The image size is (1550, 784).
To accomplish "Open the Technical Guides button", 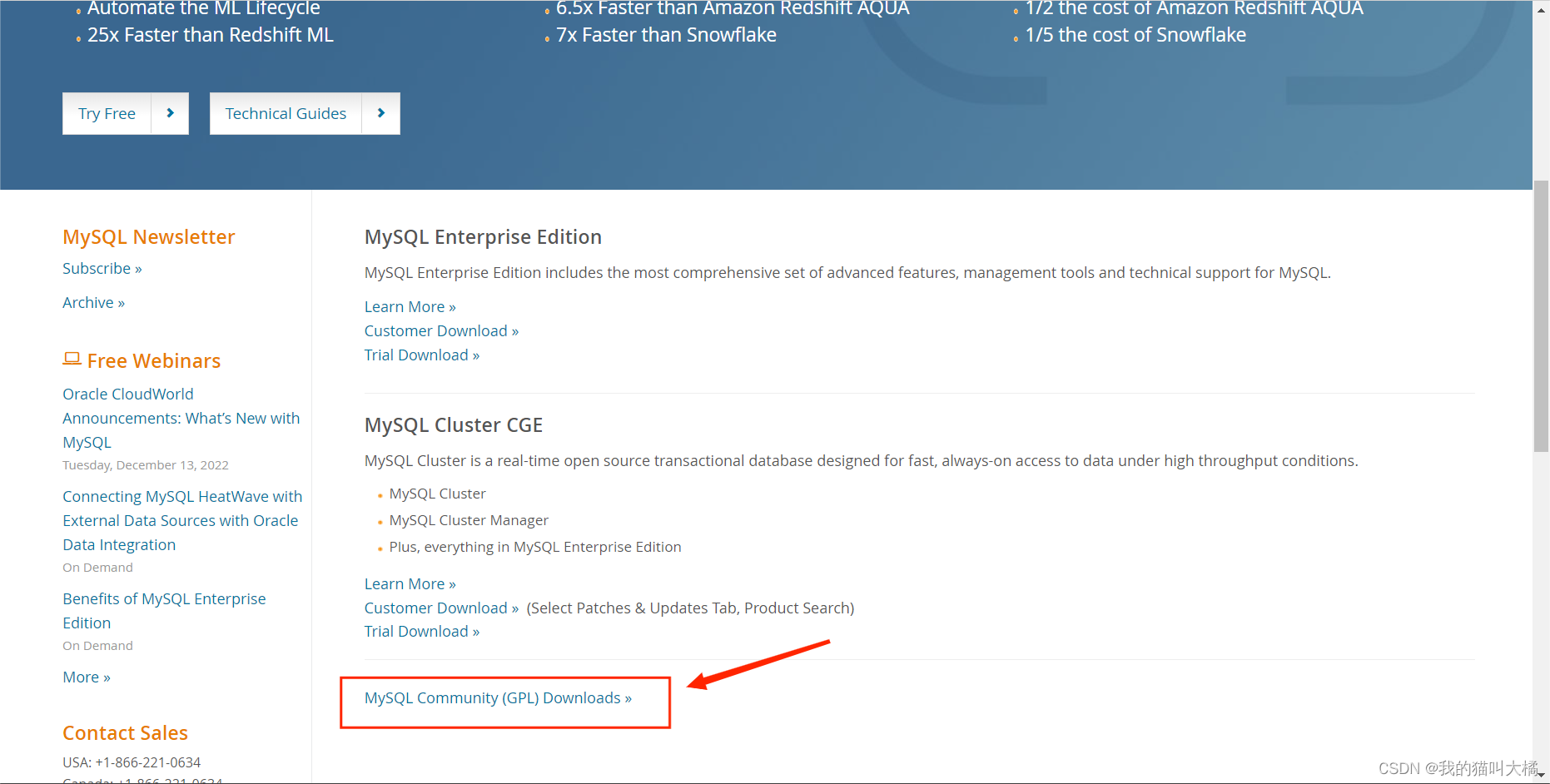I will pyautogui.click(x=286, y=113).
